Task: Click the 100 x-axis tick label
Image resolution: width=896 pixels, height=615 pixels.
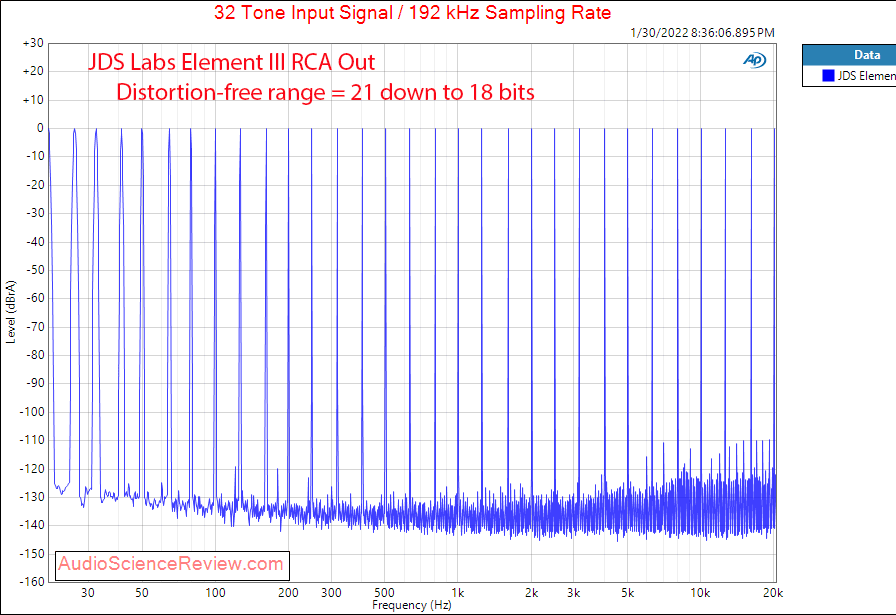Action: pos(215,593)
